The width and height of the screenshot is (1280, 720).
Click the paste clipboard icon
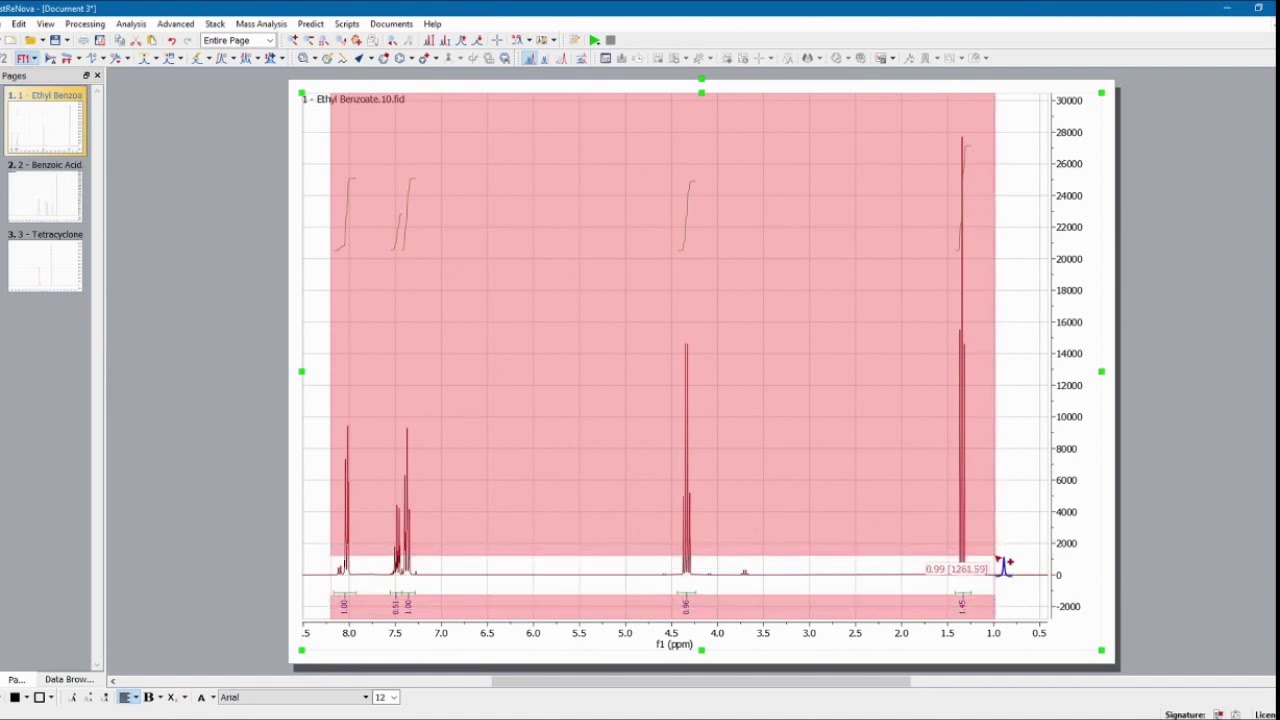[151, 40]
